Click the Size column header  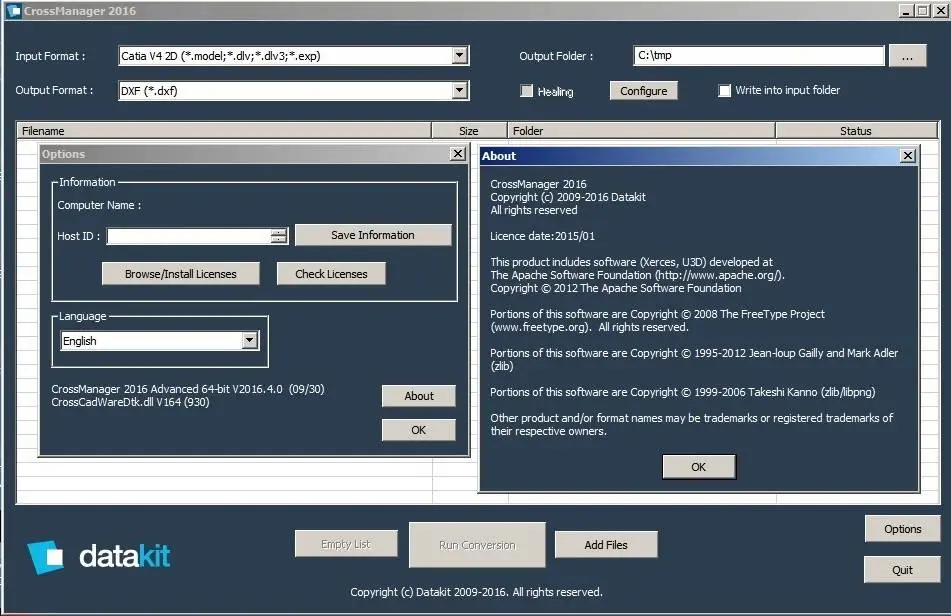point(469,130)
